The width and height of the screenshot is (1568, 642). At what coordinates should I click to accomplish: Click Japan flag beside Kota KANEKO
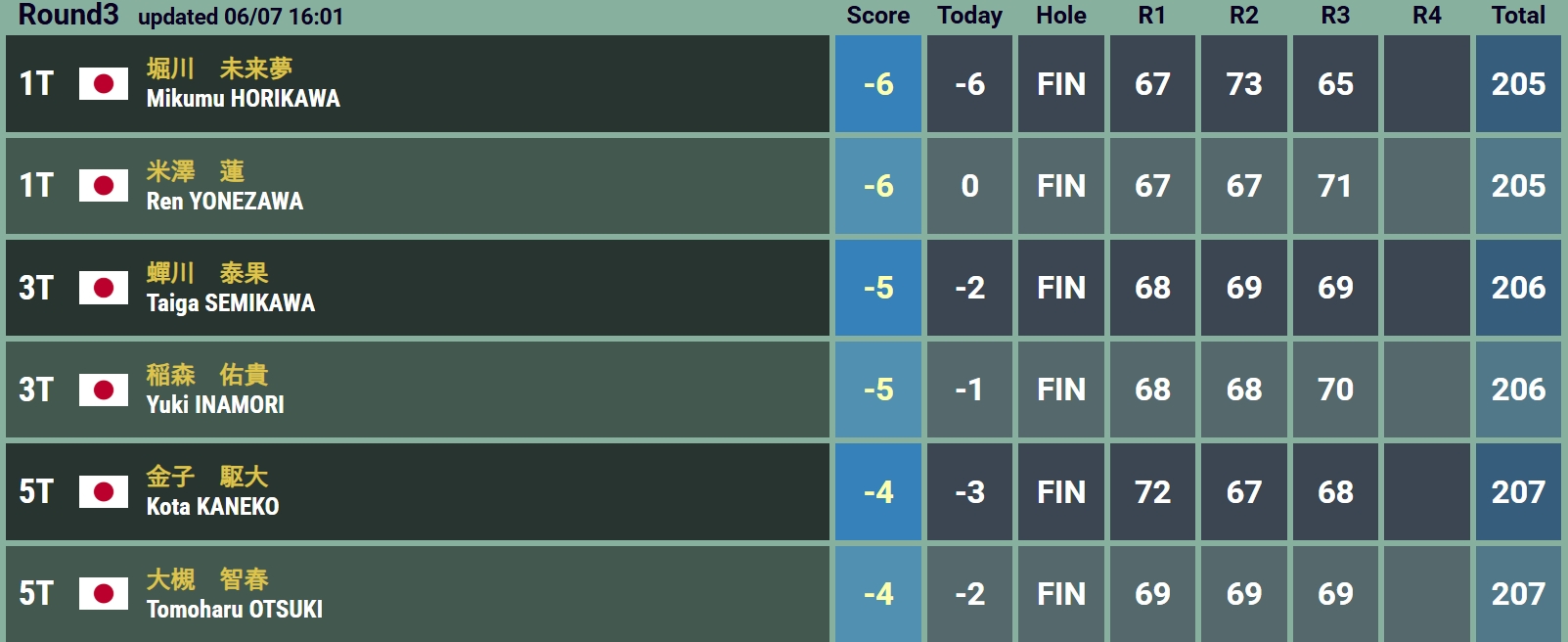point(104,491)
